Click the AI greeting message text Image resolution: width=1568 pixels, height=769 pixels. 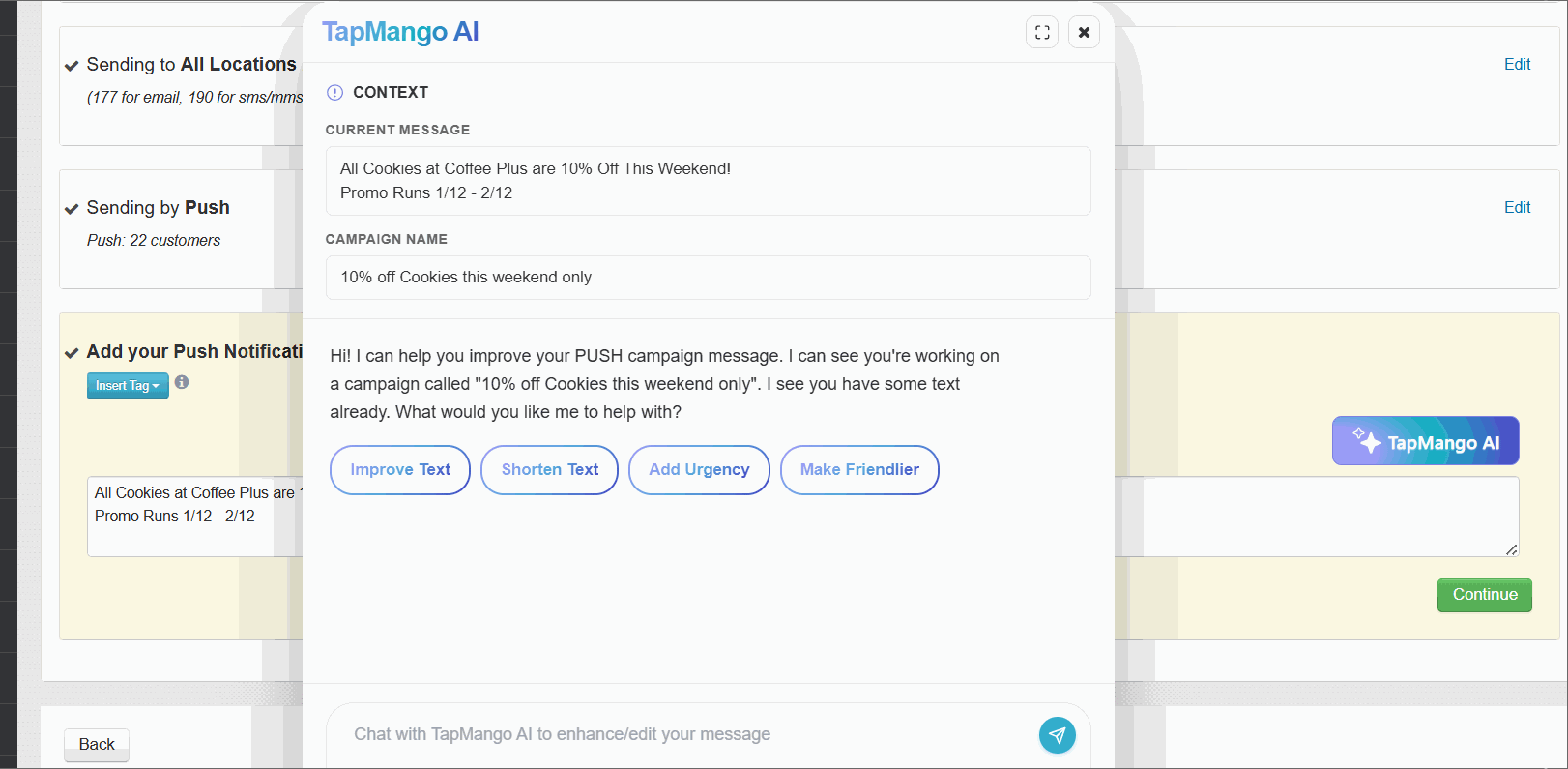click(x=665, y=384)
